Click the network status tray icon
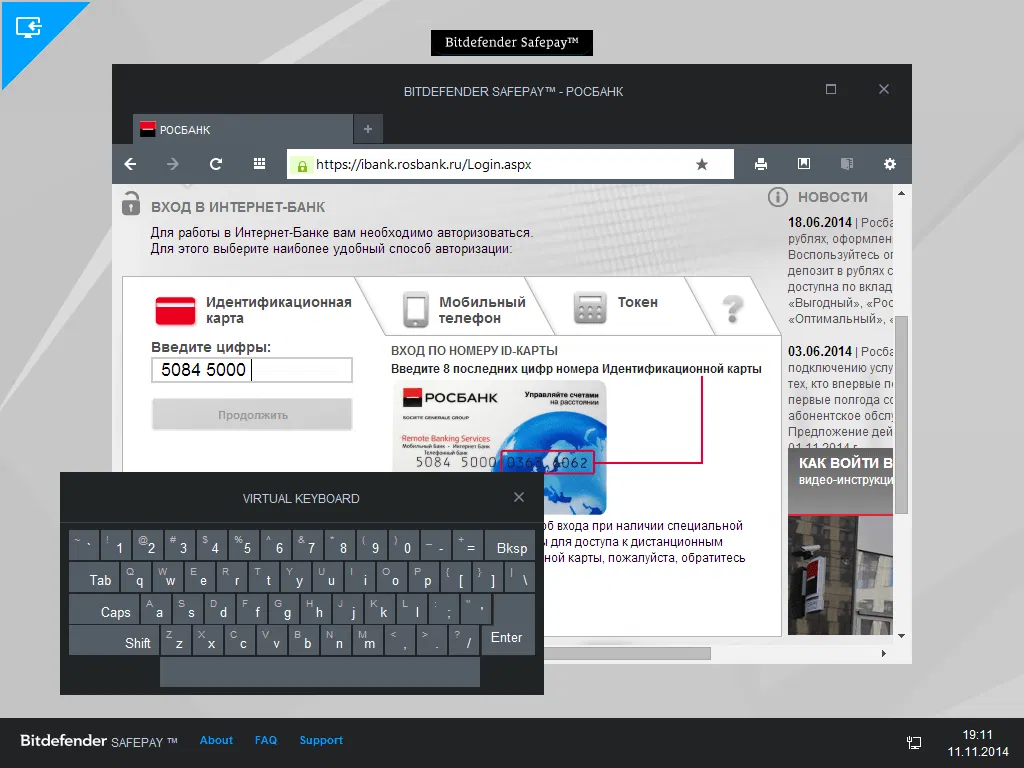The image size is (1024, 768). coord(914,742)
